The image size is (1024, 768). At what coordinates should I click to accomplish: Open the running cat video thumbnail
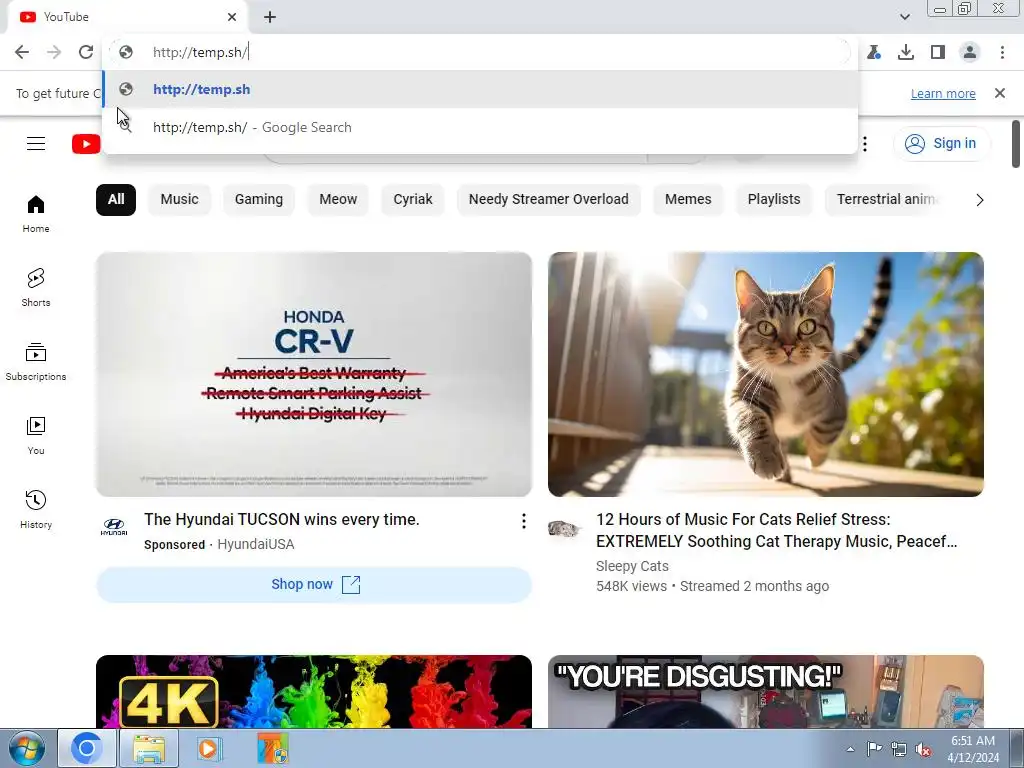tap(765, 374)
